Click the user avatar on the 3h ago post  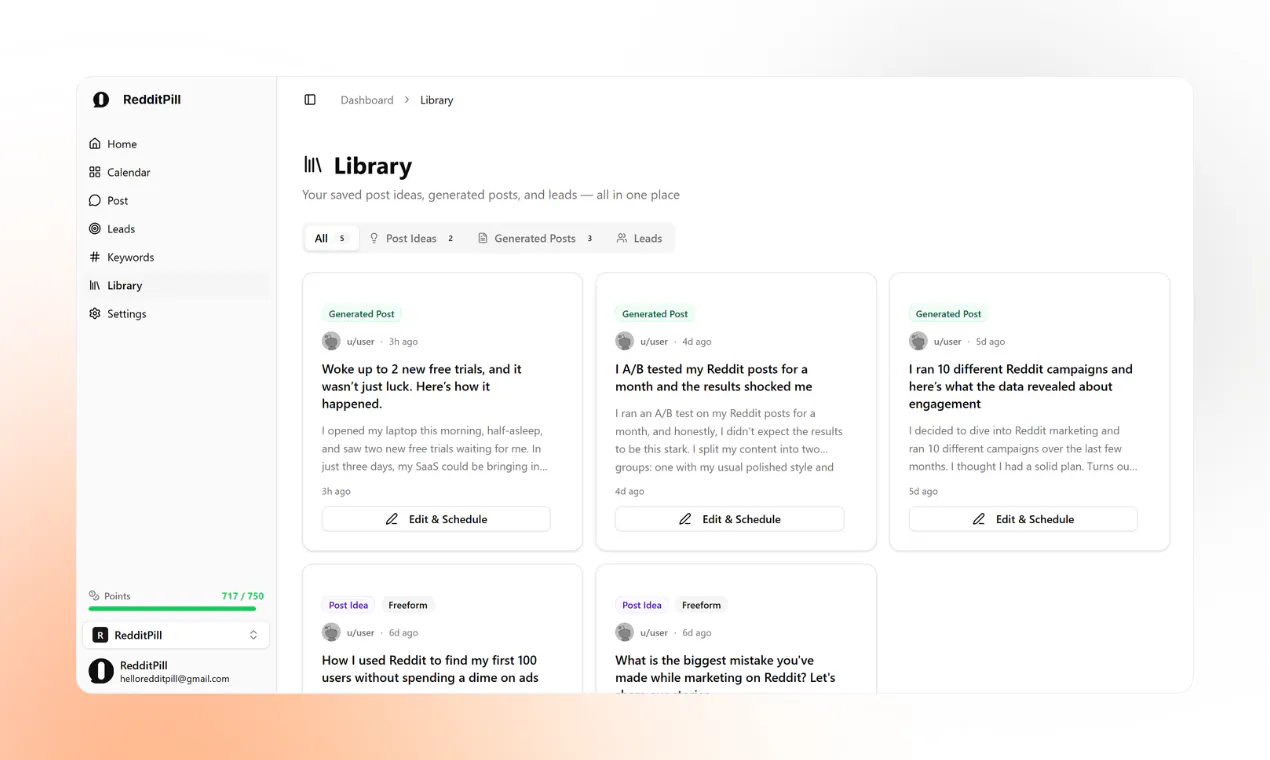pyautogui.click(x=331, y=341)
